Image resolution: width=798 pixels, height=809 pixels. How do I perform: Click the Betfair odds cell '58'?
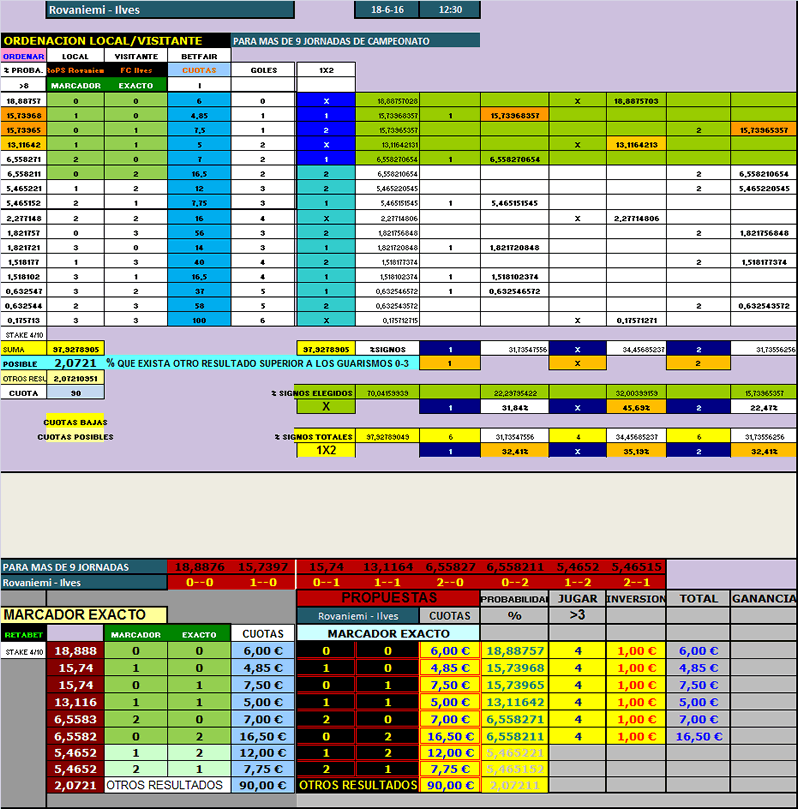click(199, 305)
